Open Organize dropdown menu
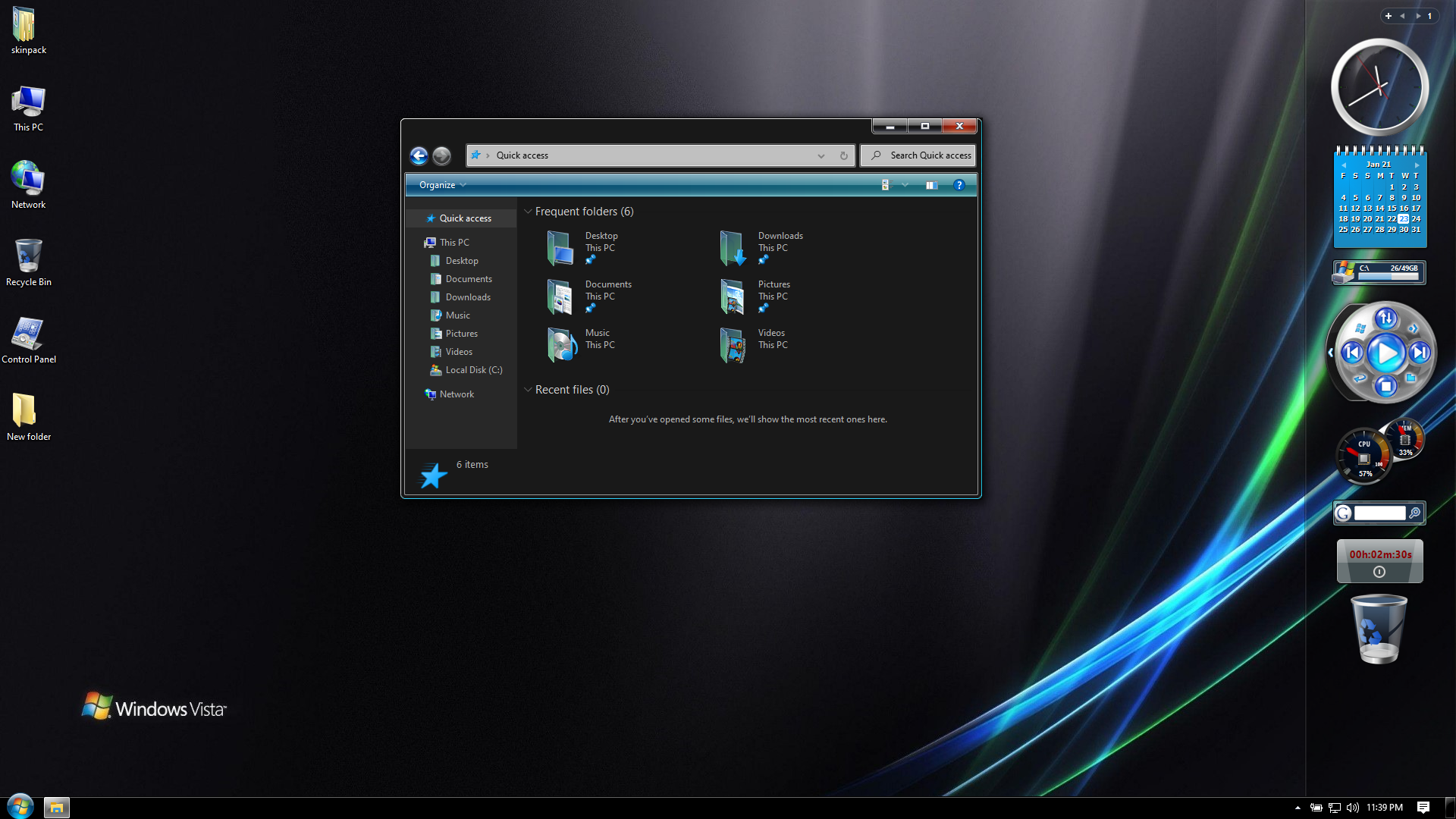This screenshot has width=1456, height=819. [x=442, y=185]
